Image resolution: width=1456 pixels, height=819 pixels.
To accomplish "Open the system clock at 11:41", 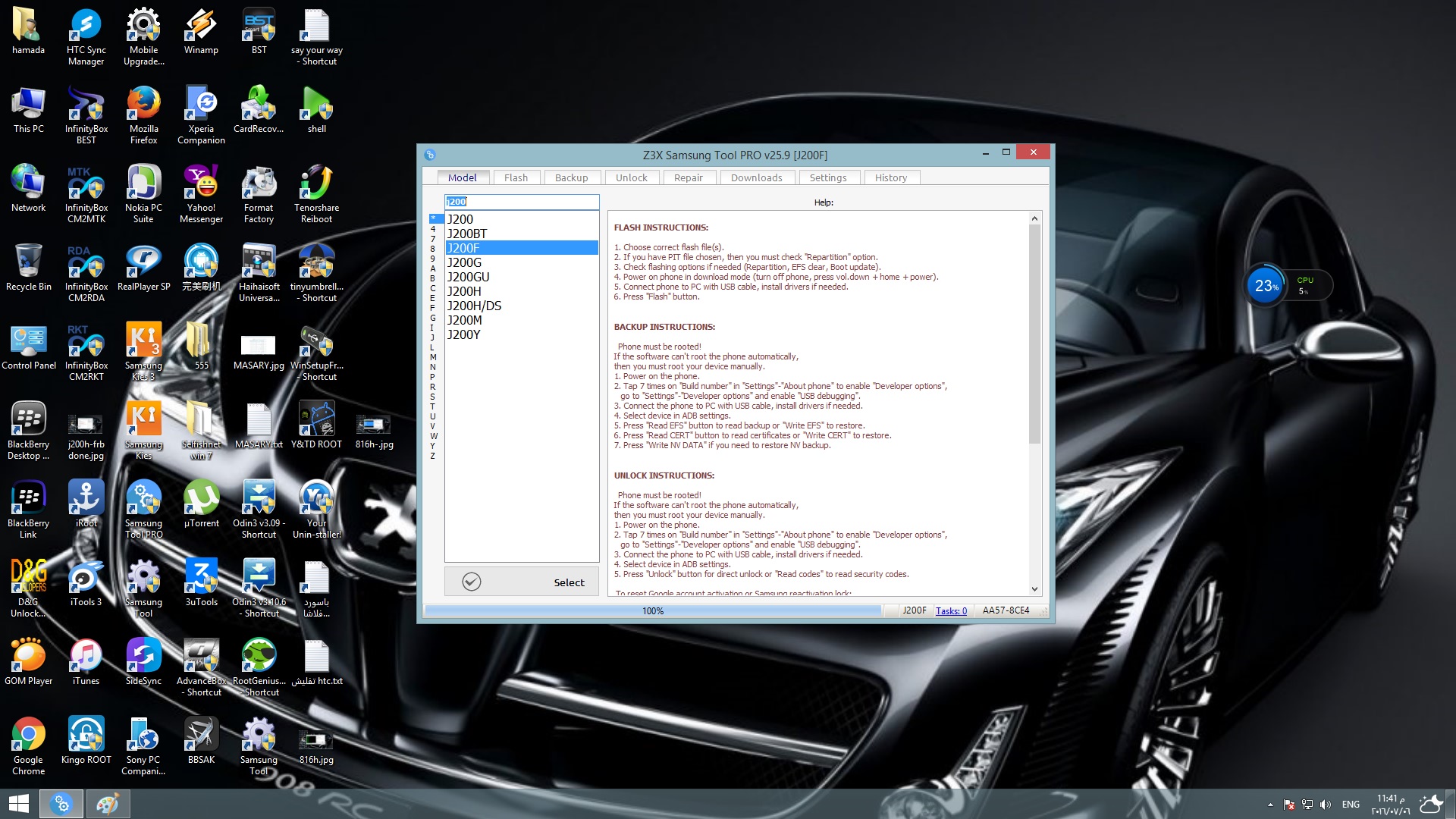I will pos(1391,805).
